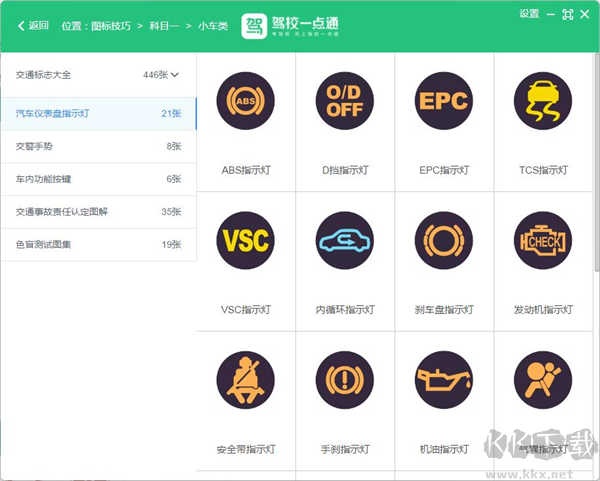600x481 pixels.
Task: Select 车内功能按键 category
Action: (x=99, y=179)
